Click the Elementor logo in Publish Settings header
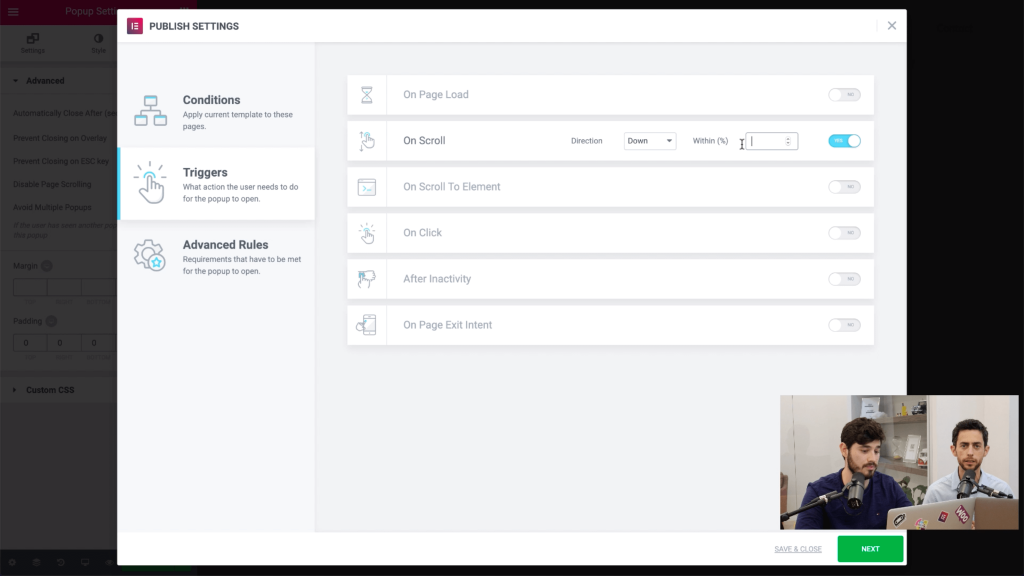 (135, 26)
